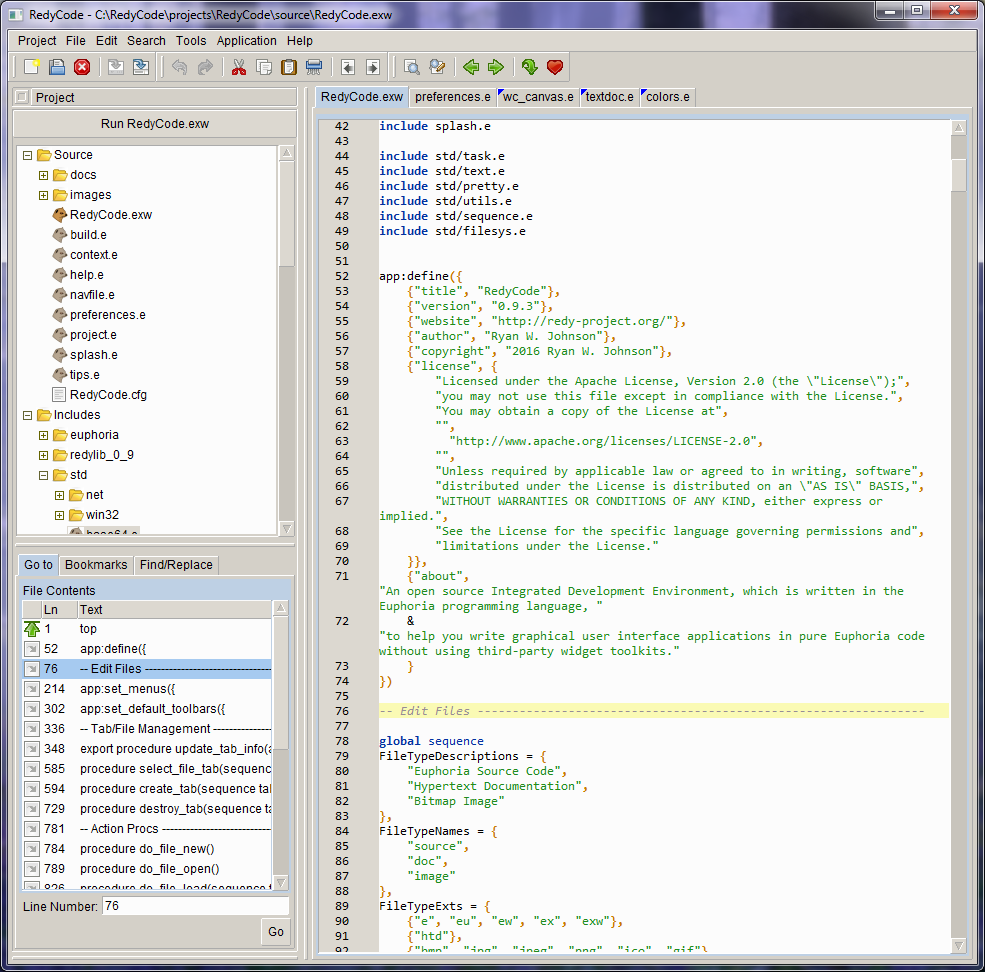Navigate back with green left arrow
Viewport: 985px width, 972px height.
click(x=471, y=67)
